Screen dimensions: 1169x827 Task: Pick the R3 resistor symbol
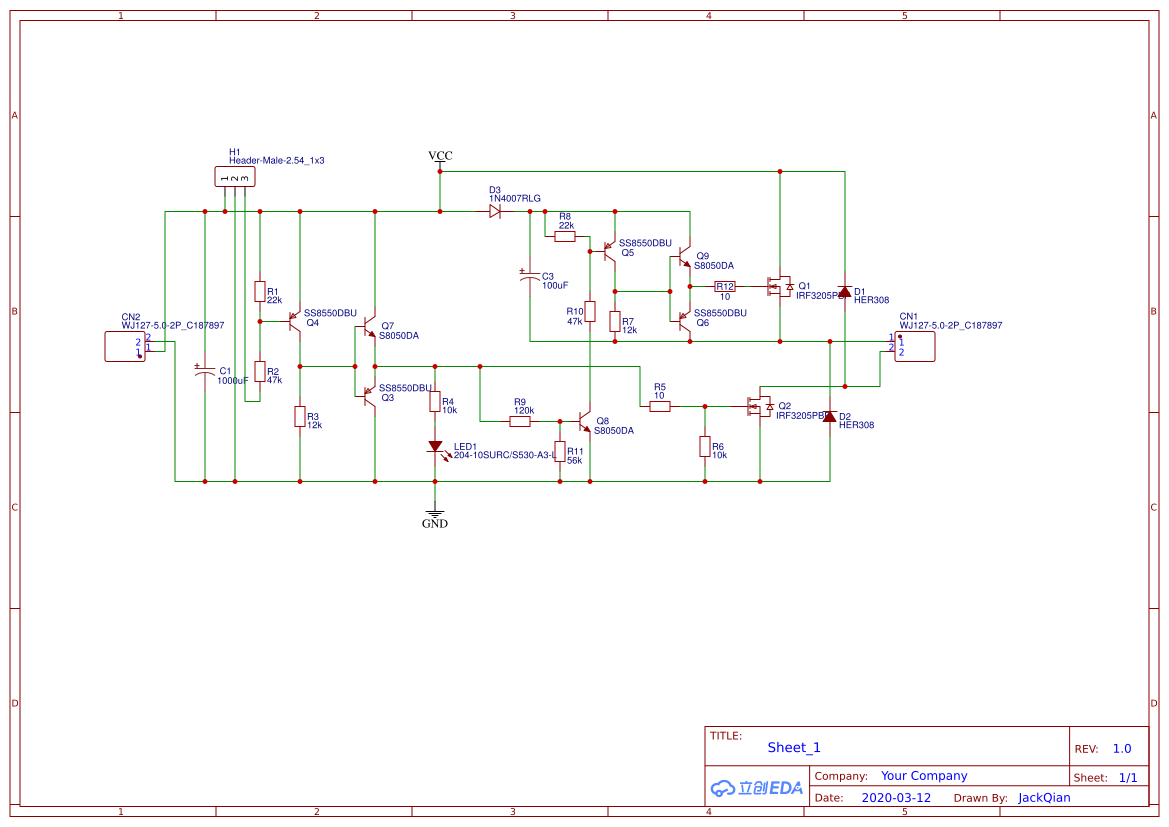300,417
